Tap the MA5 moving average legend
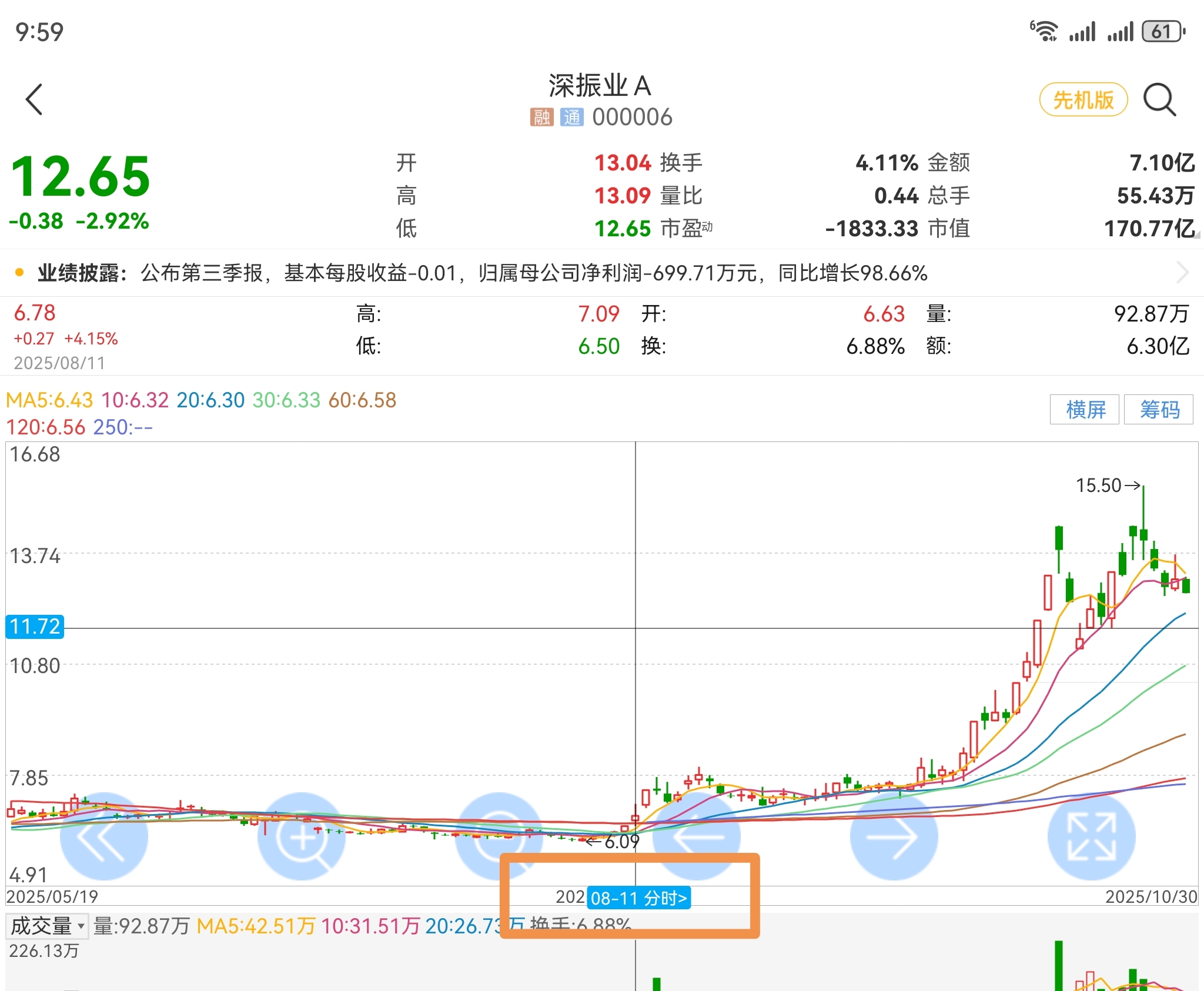 49,400
